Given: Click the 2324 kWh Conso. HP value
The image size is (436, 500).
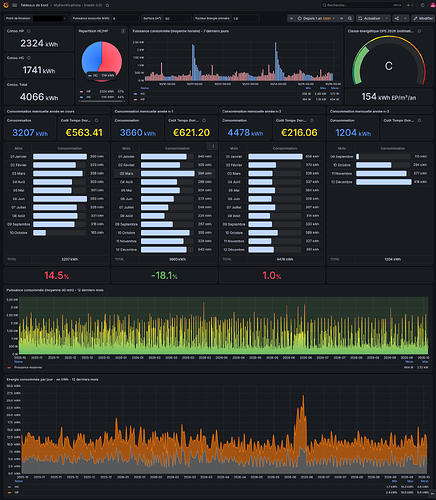Looking at the screenshot, I should coord(39,43).
